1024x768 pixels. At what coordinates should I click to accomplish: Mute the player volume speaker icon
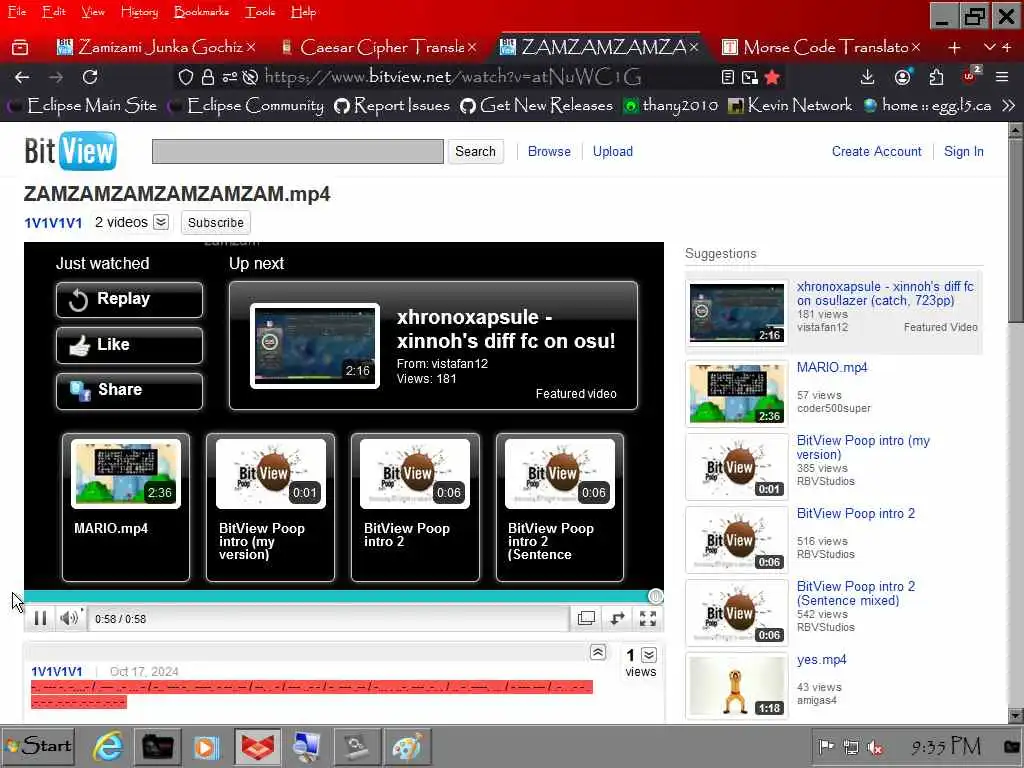[x=69, y=618]
